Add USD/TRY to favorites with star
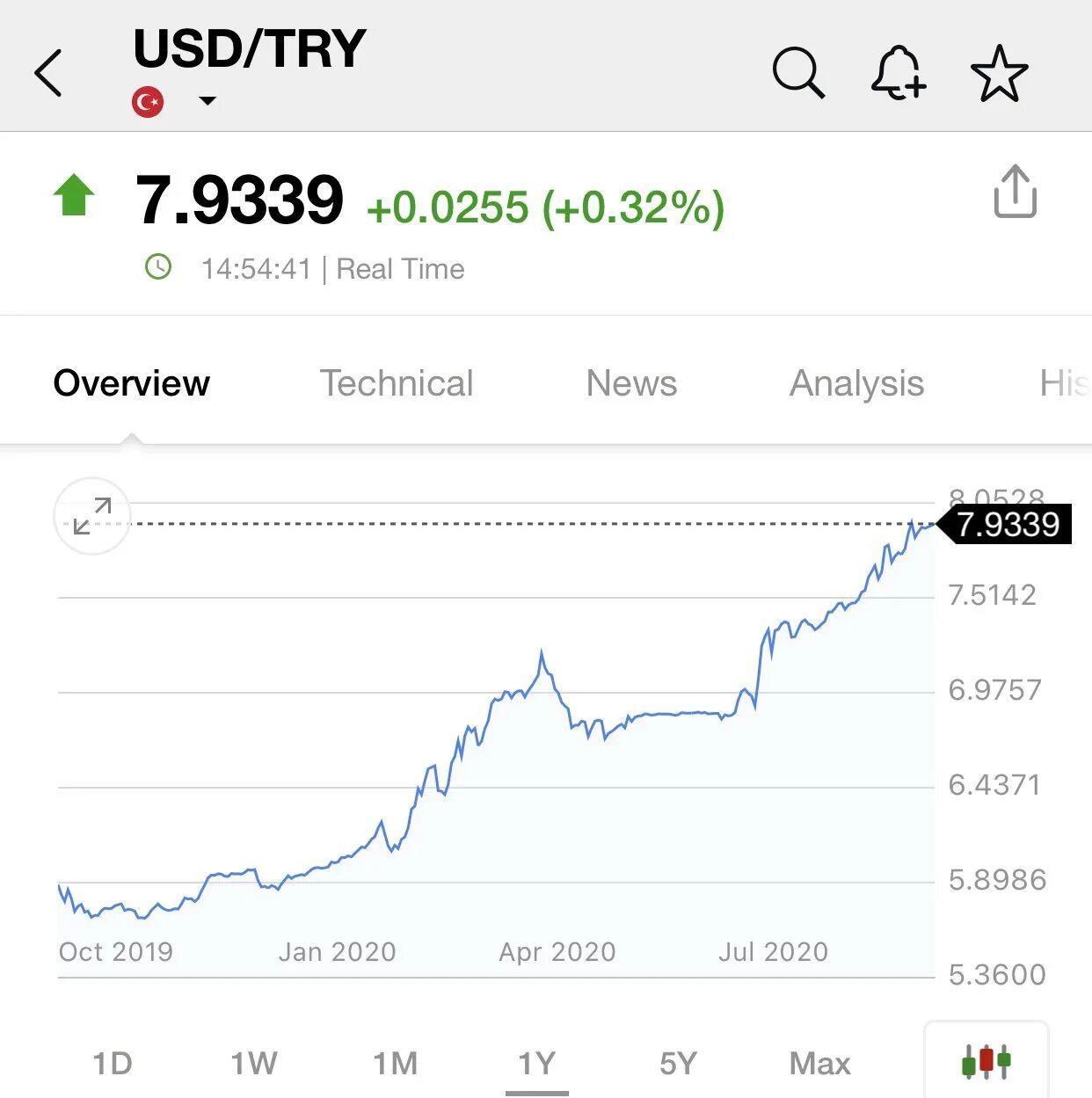 point(999,73)
